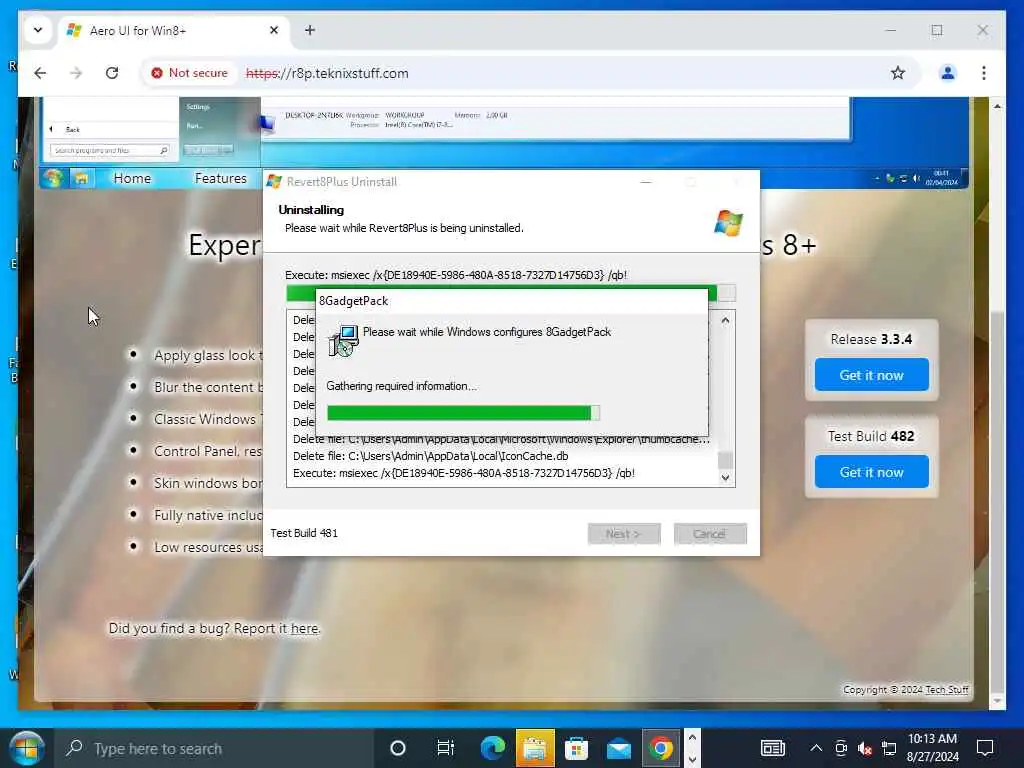The image size is (1024, 768).
Task: Open Chrome profile menu
Action: point(948,73)
